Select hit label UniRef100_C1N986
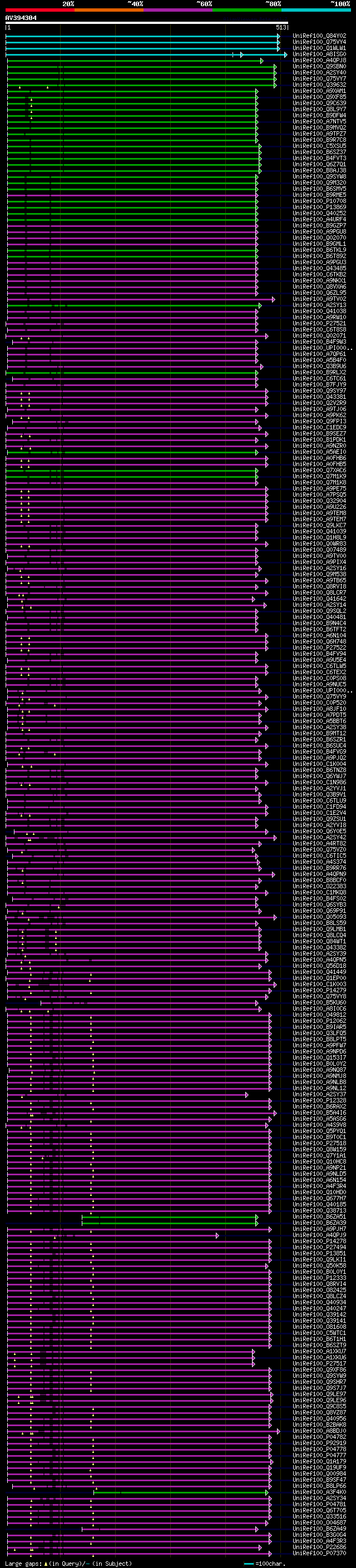The image size is (356, 1568). click(319, 782)
